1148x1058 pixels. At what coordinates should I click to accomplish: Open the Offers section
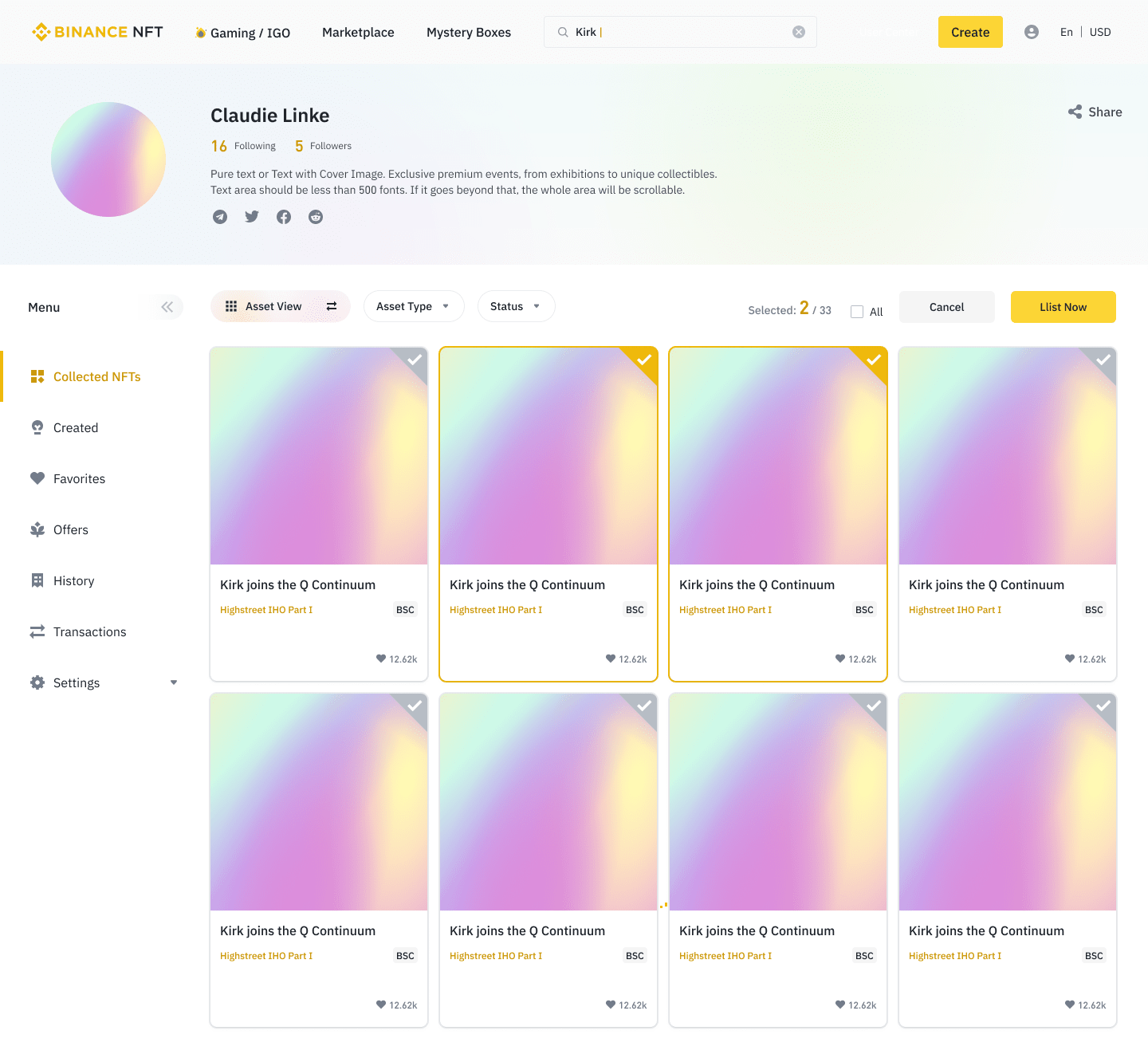(71, 529)
